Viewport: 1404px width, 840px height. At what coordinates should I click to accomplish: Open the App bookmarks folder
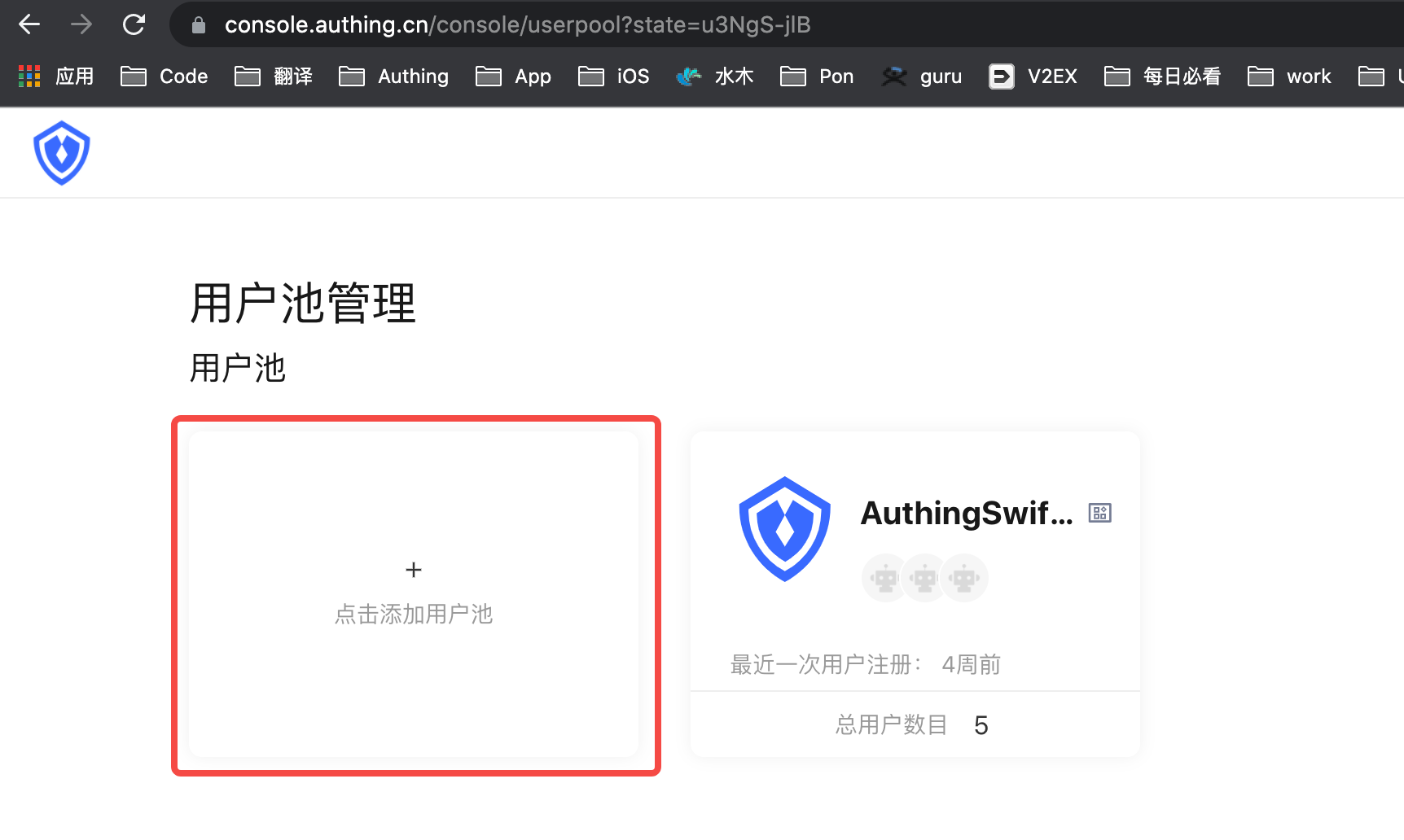click(513, 77)
